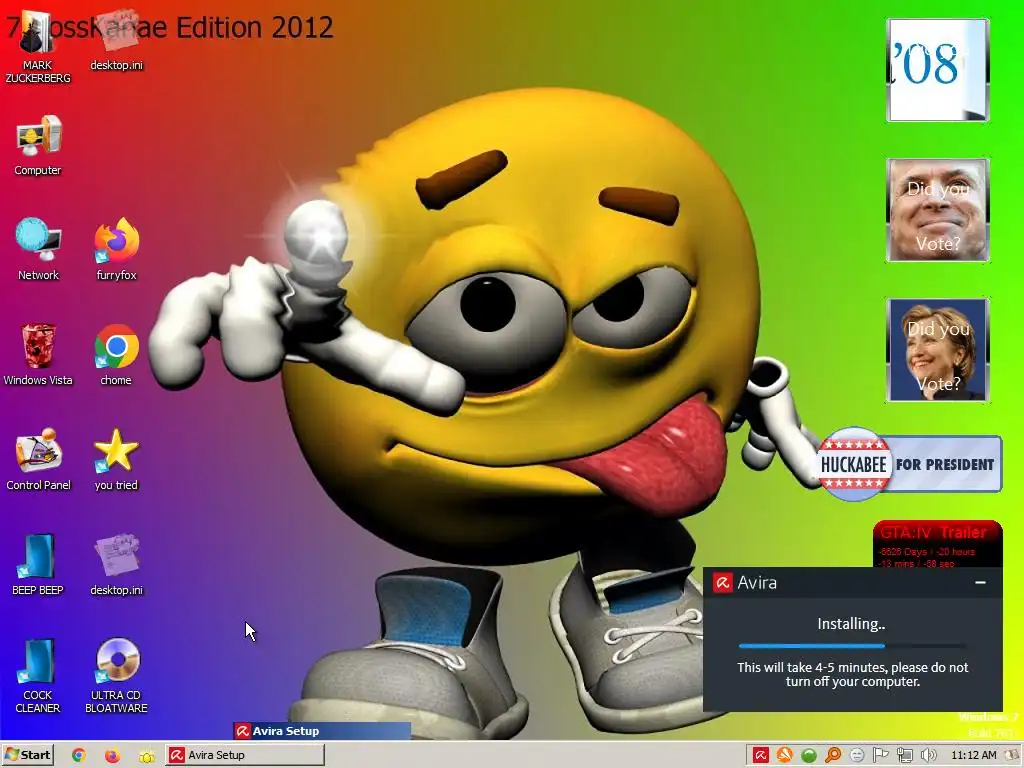Click the yellow quick launch icon

coord(147,756)
